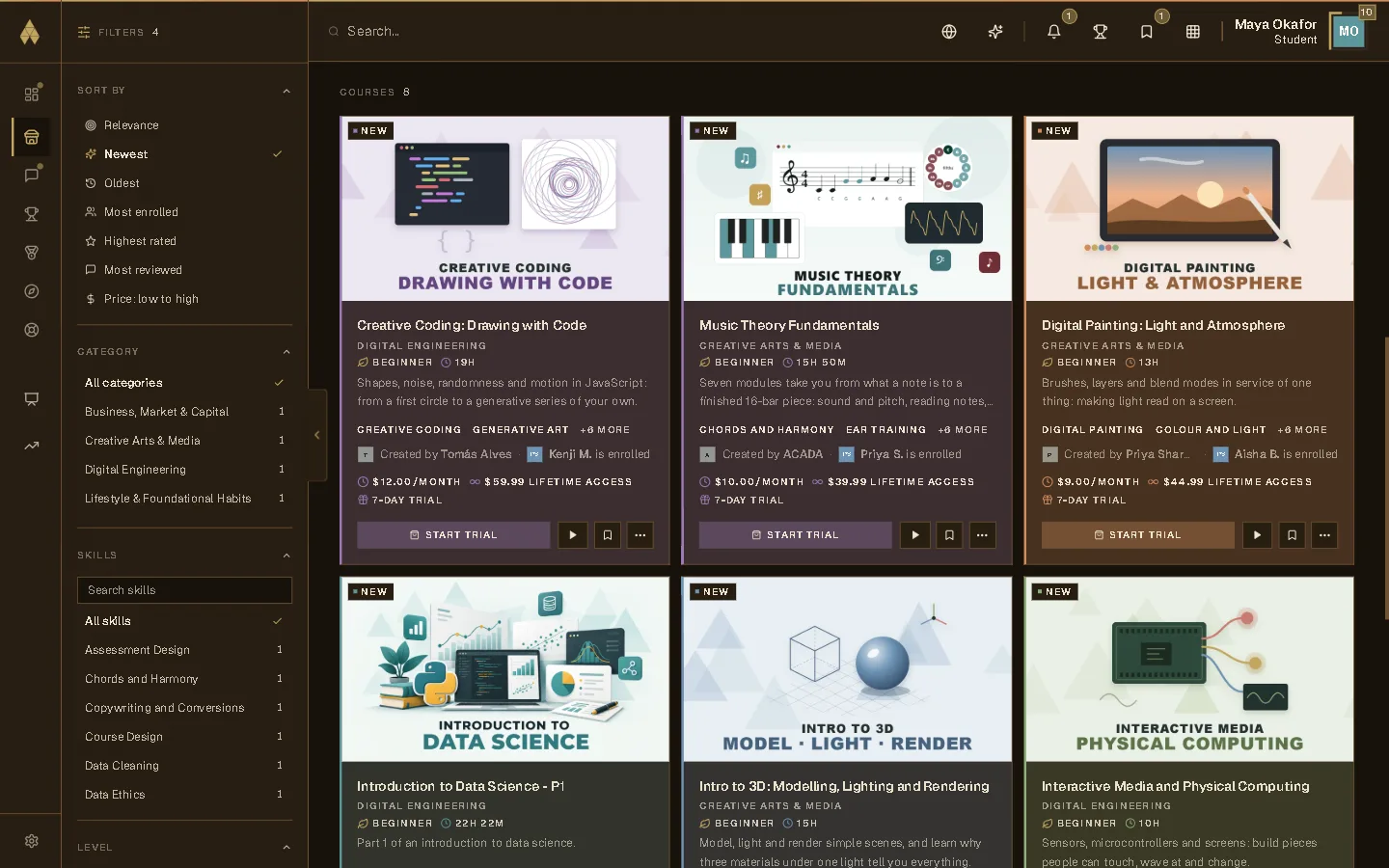Collapse the filters panel with the side handle

[316, 435]
